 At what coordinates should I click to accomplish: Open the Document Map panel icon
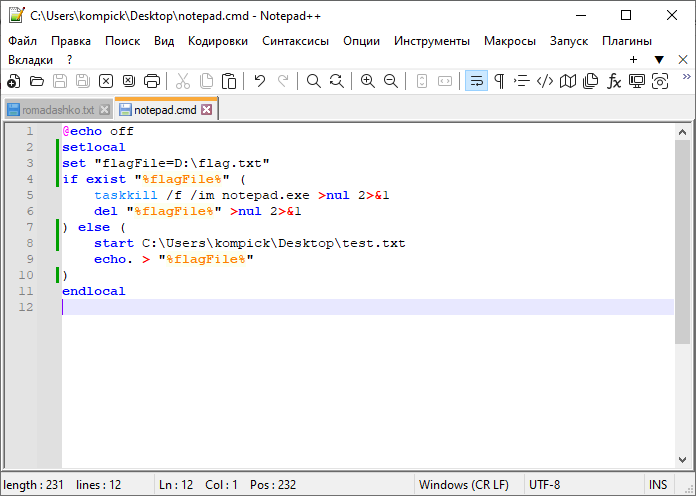click(568, 81)
